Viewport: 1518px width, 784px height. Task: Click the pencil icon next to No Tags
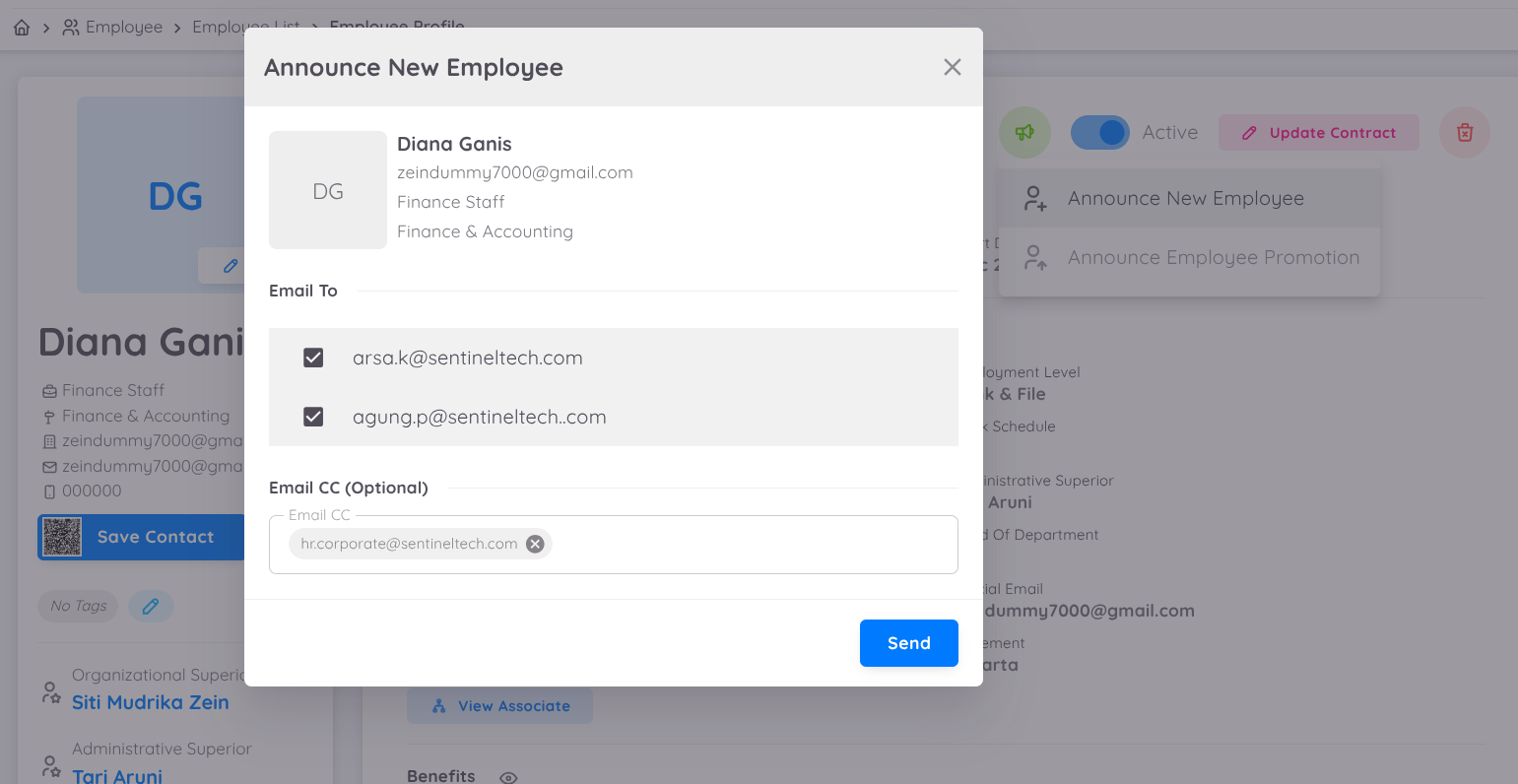tap(151, 606)
